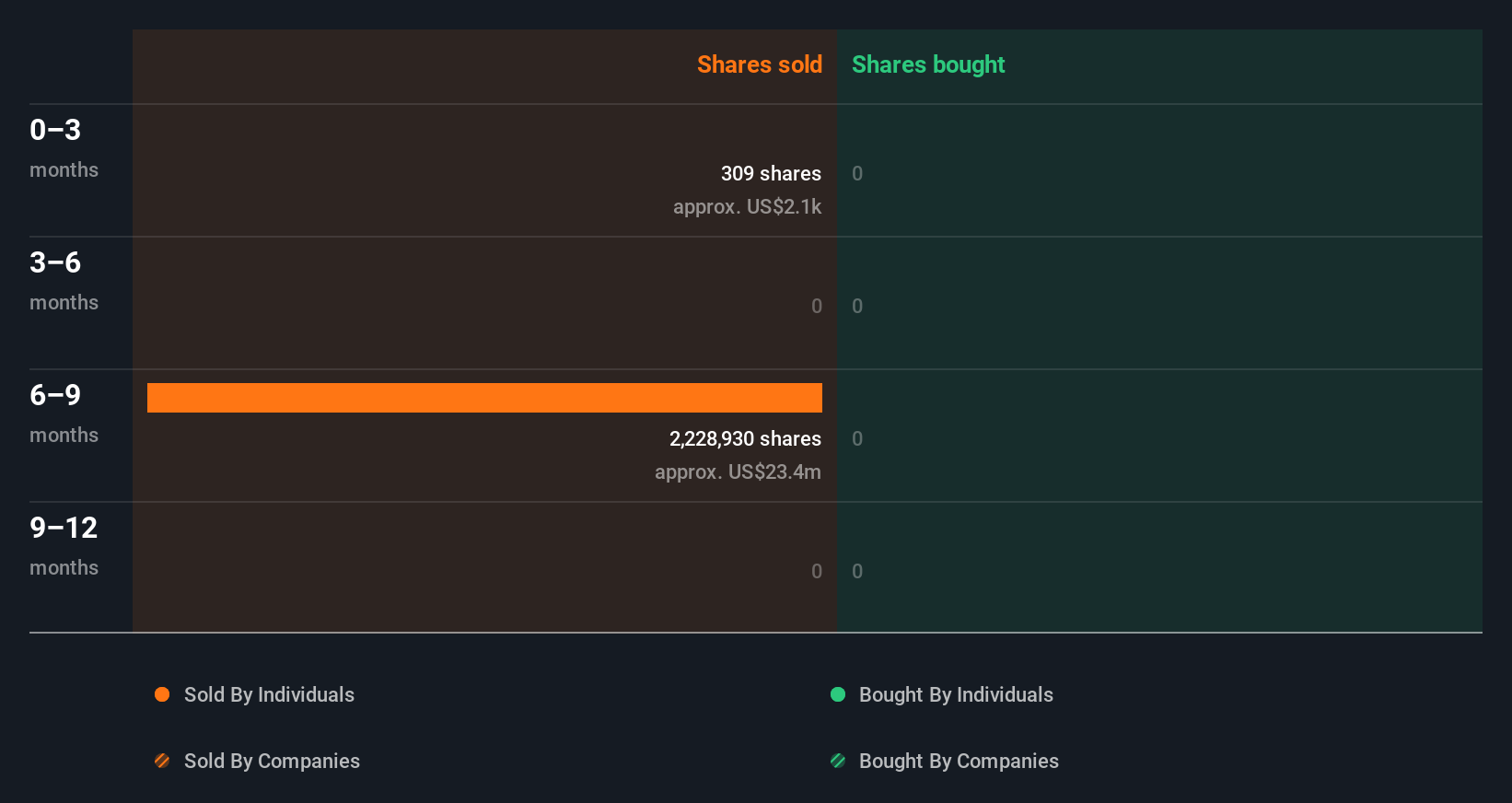Click the striped Sold By Companies legend icon

click(162, 761)
